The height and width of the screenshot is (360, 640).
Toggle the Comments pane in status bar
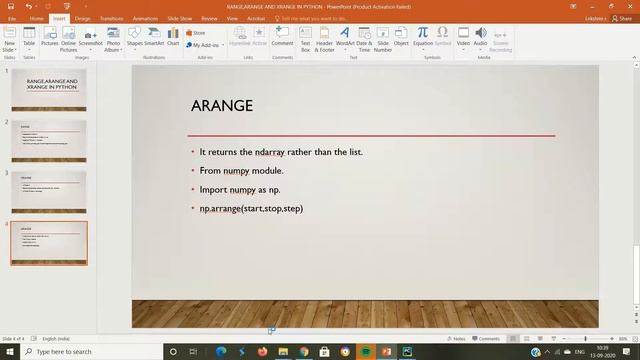[x=486, y=339]
